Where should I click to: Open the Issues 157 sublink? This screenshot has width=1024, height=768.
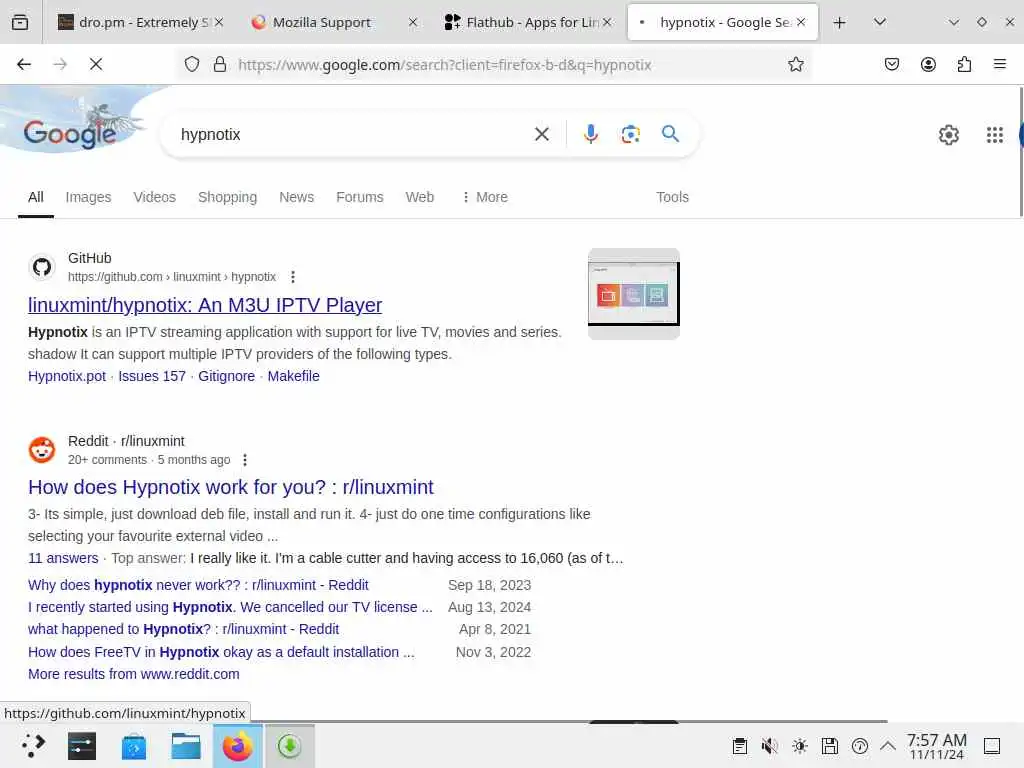[152, 376]
